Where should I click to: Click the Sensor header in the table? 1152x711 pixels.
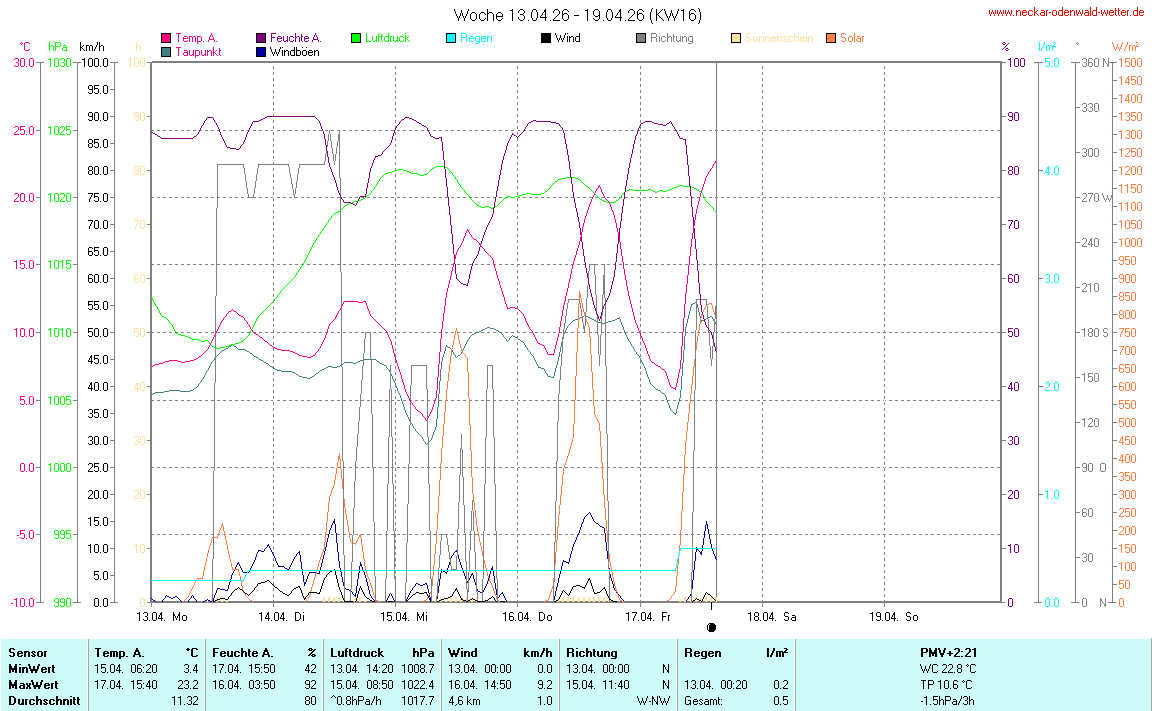click(27, 652)
